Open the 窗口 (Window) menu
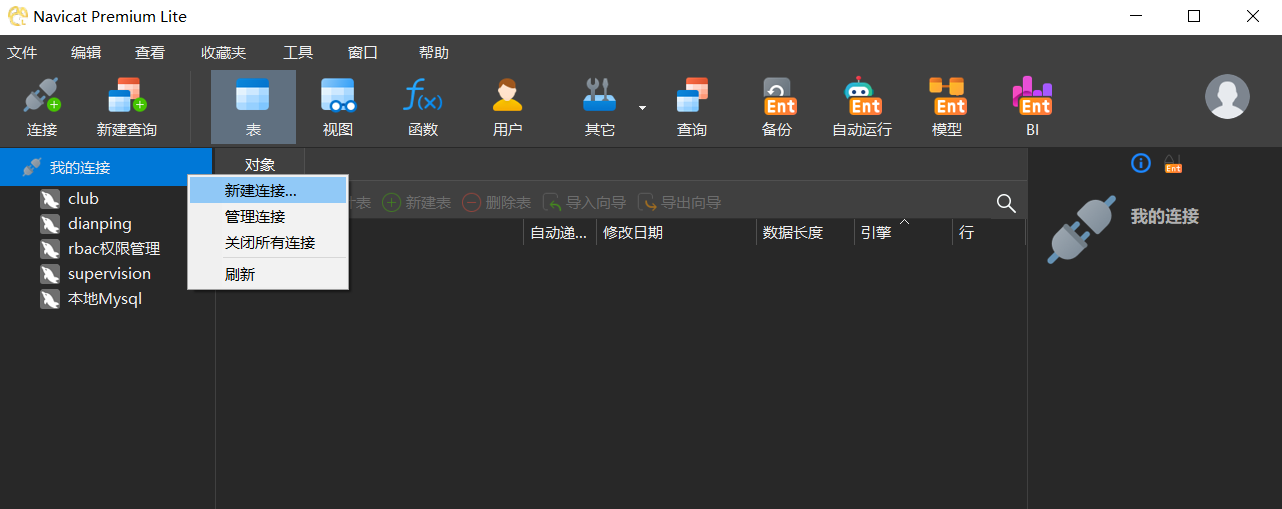The width and height of the screenshot is (1282, 509). coord(363,53)
